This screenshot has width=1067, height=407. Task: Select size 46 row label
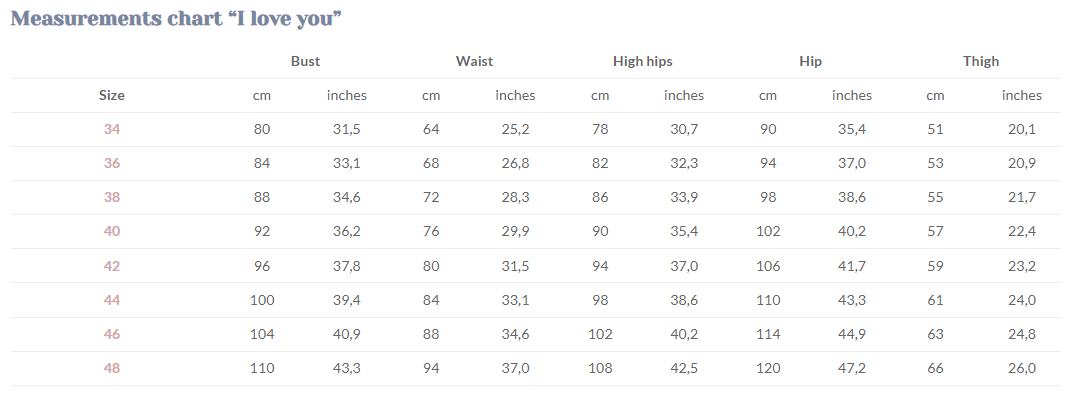tap(112, 333)
